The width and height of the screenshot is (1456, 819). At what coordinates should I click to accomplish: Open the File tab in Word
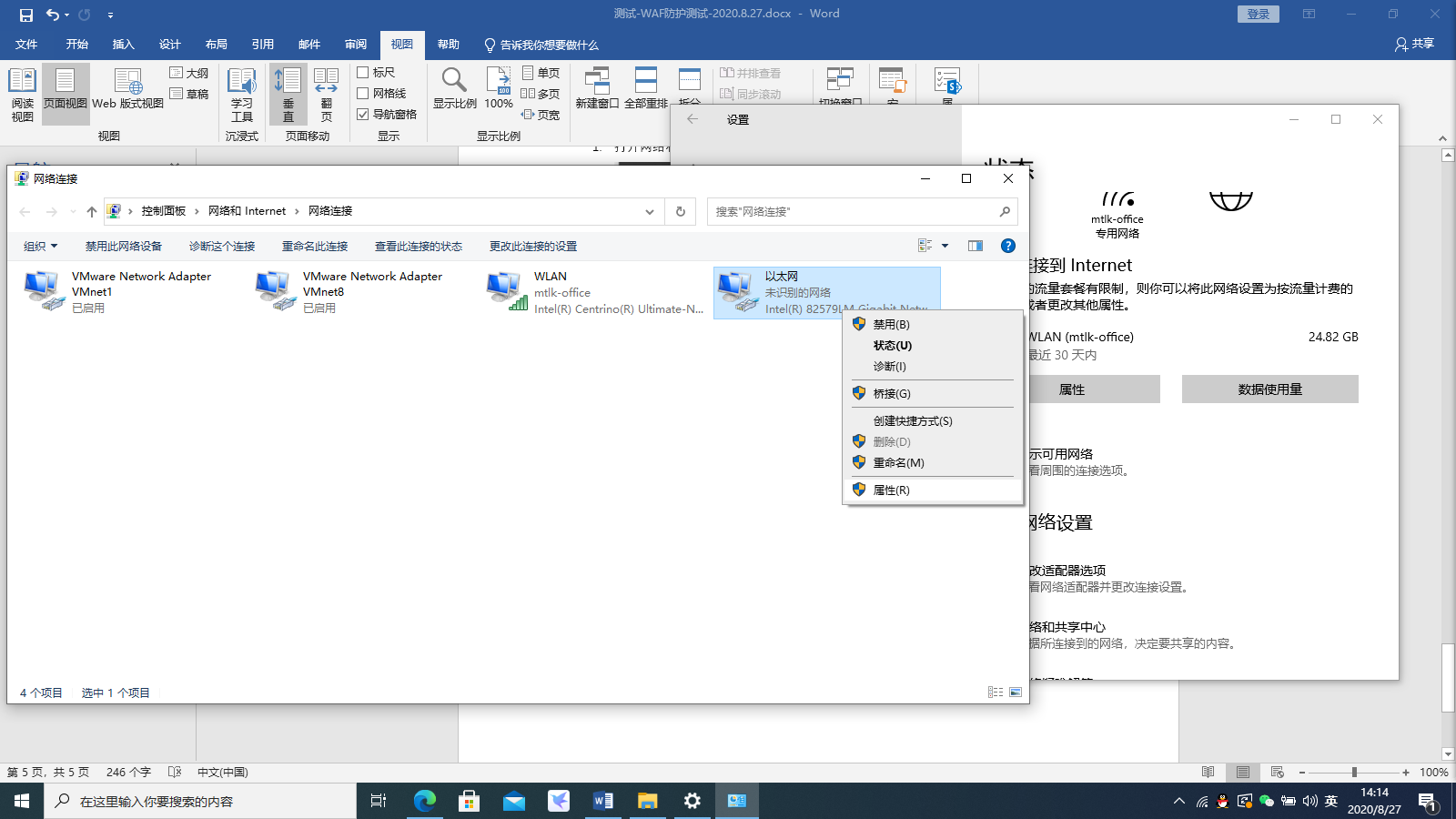click(x=26, y=45)
